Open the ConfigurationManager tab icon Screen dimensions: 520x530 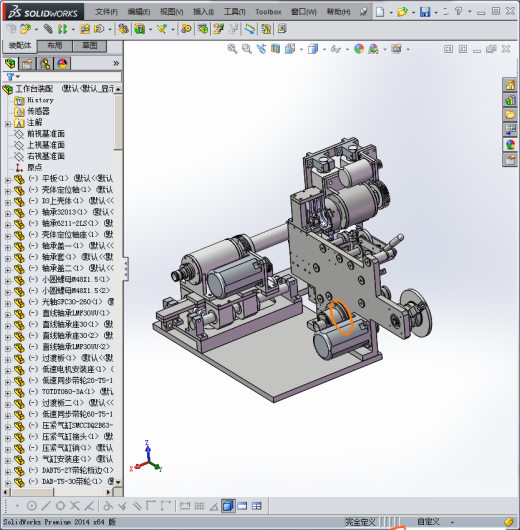(45, 63)
